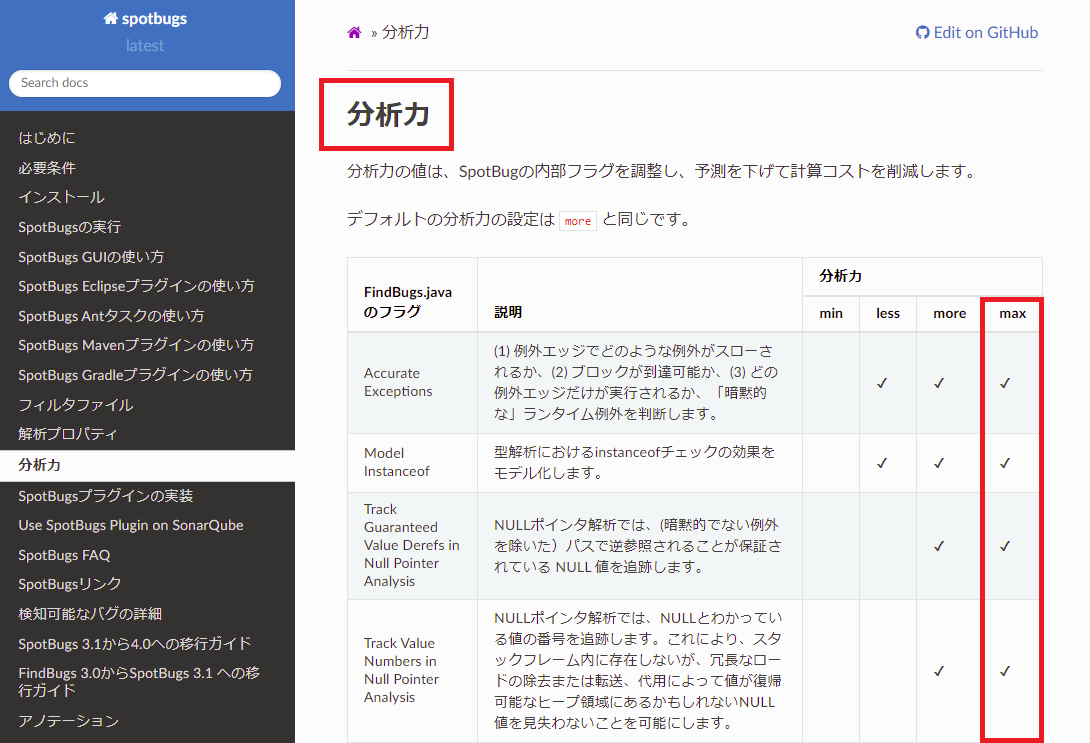Click the GitHub icon beside Edit on GitHub
The image size is (1090, 743).
coord(922,33)
